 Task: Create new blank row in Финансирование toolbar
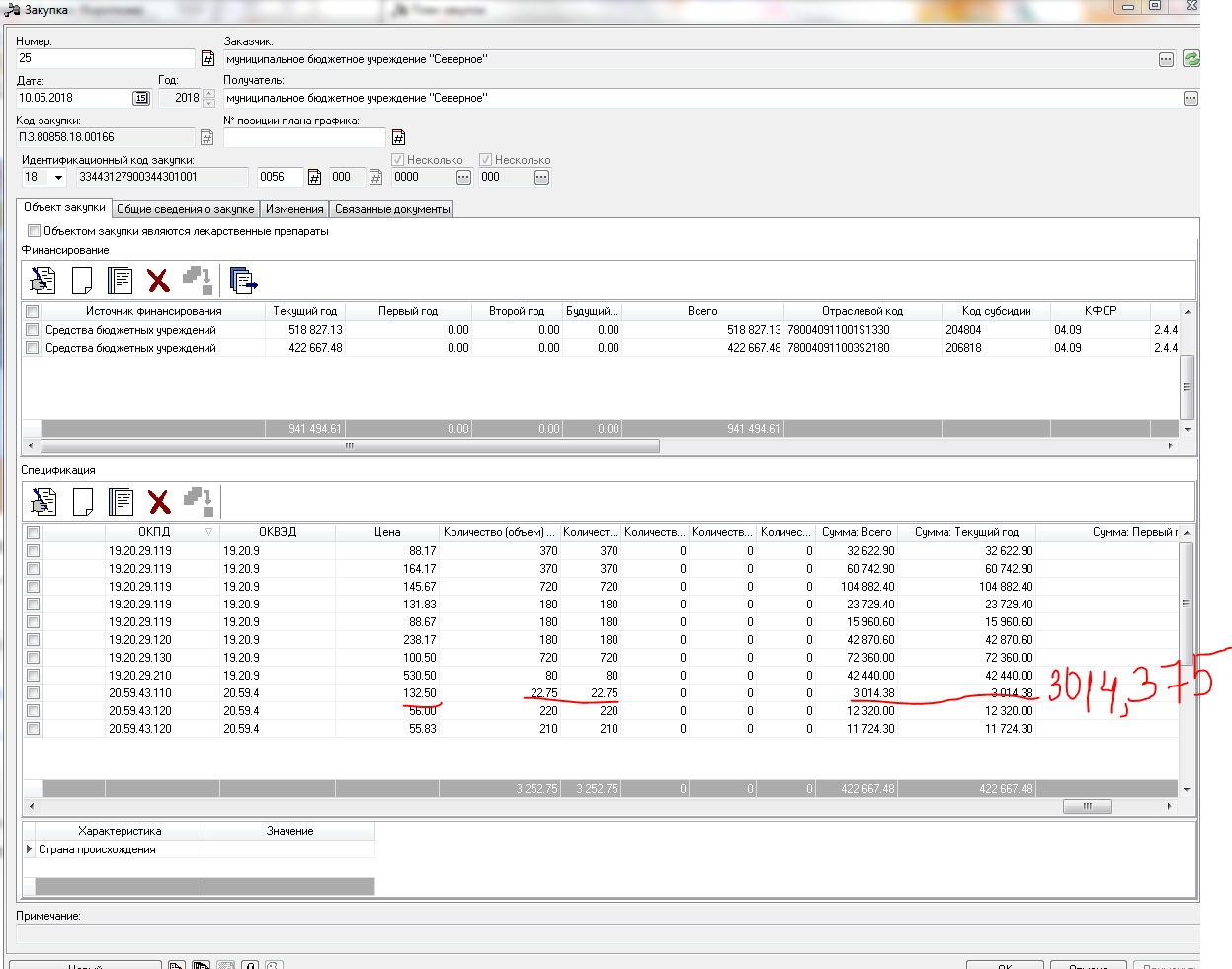82,281
